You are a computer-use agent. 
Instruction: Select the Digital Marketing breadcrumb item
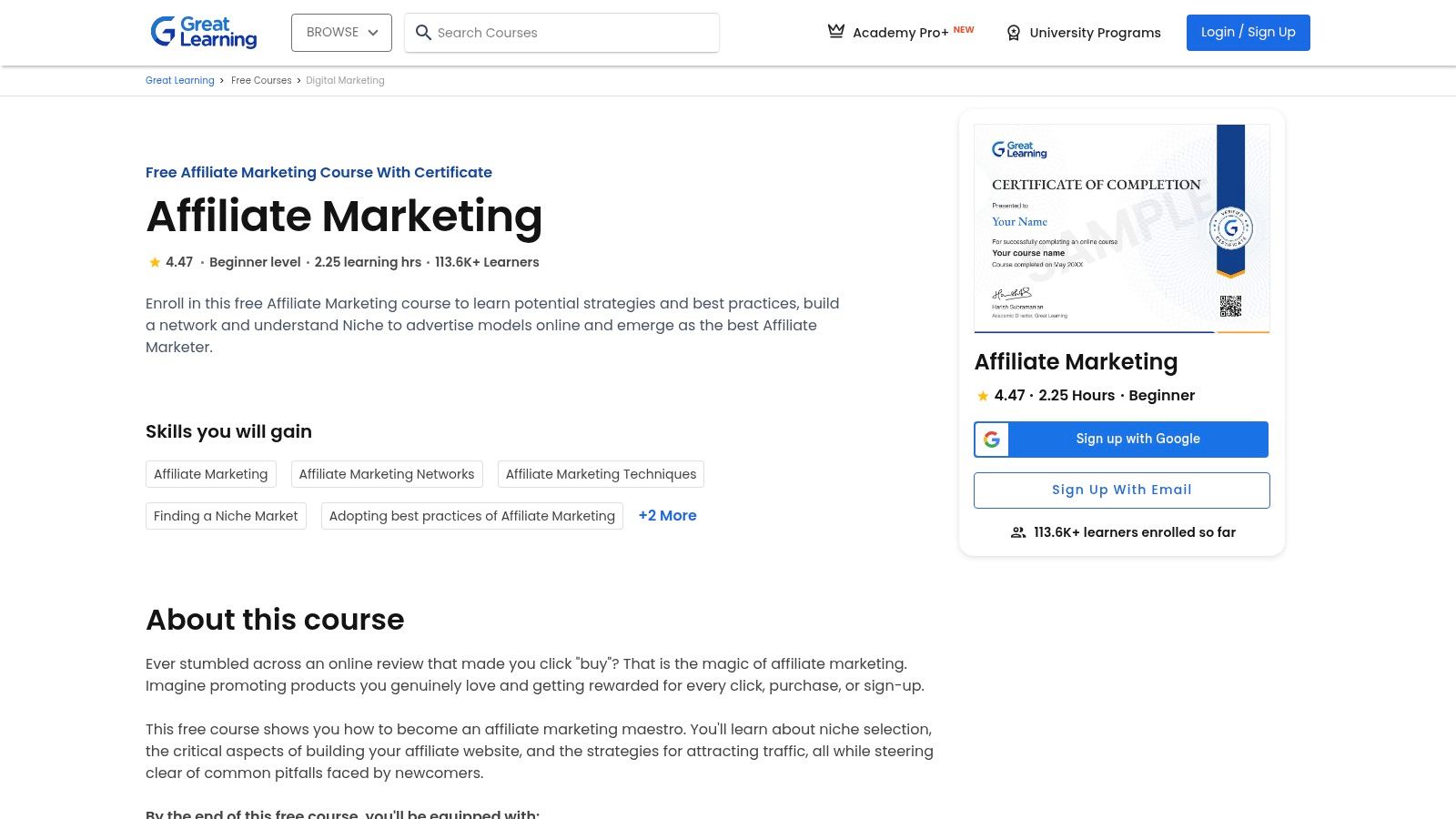345,80
